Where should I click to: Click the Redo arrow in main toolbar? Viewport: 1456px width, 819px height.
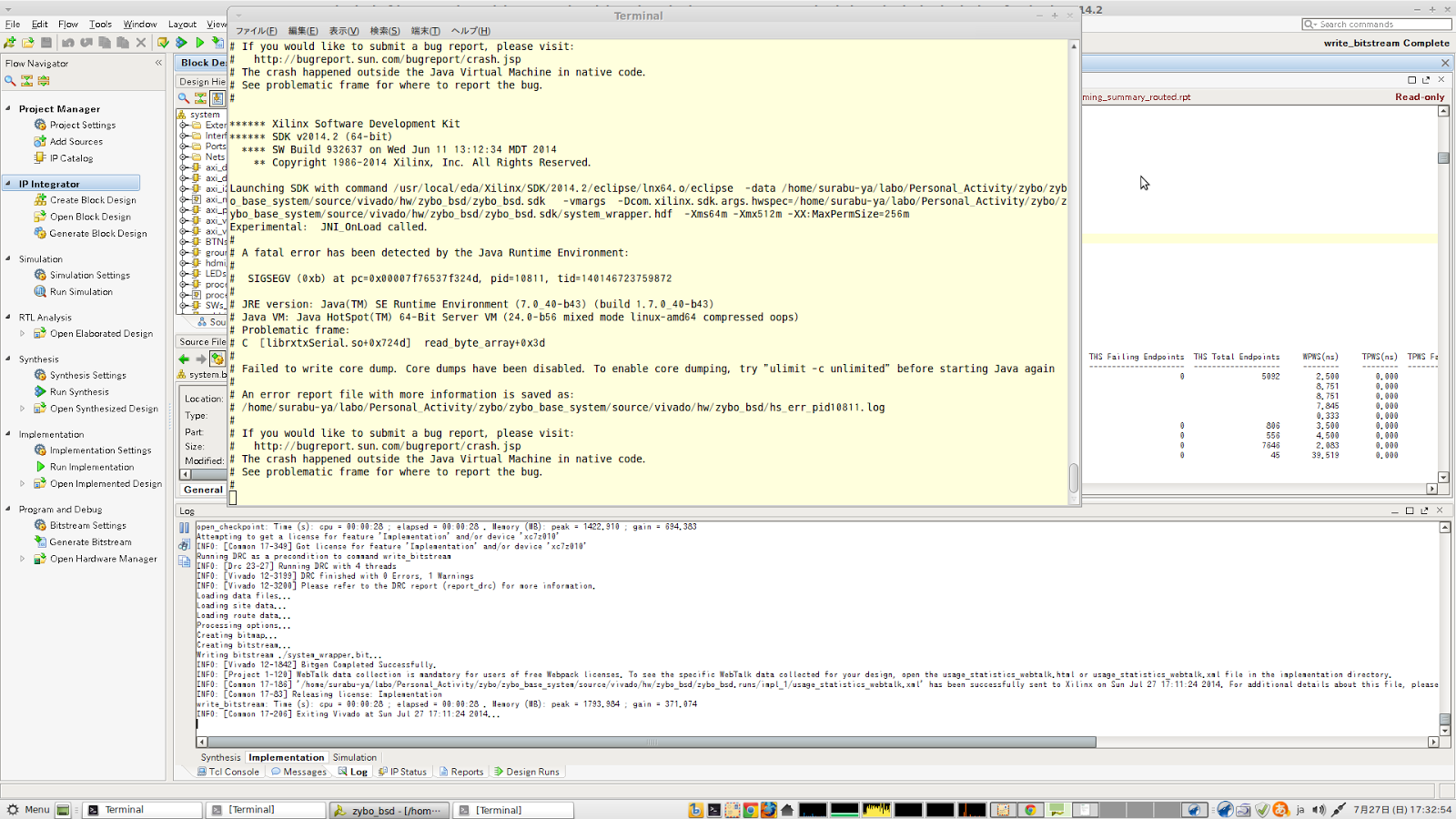point(86,43)
